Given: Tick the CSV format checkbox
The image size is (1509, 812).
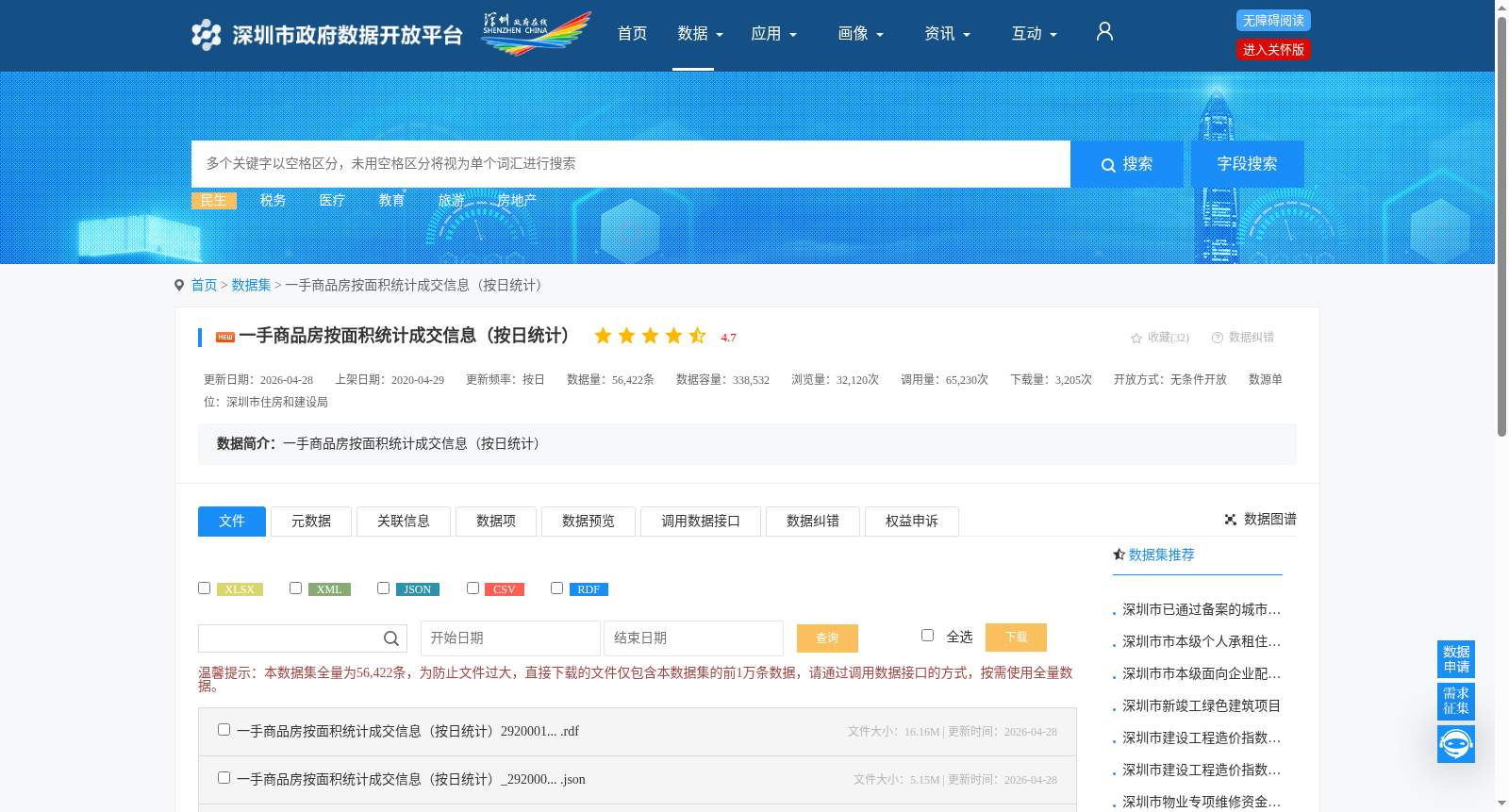Looking at the screenshot, I should pos(473,588).
